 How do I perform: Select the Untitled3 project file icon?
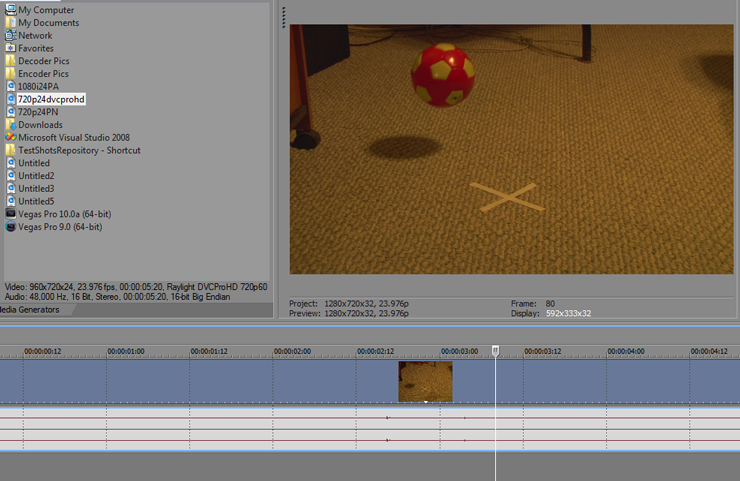coord(11,188)
